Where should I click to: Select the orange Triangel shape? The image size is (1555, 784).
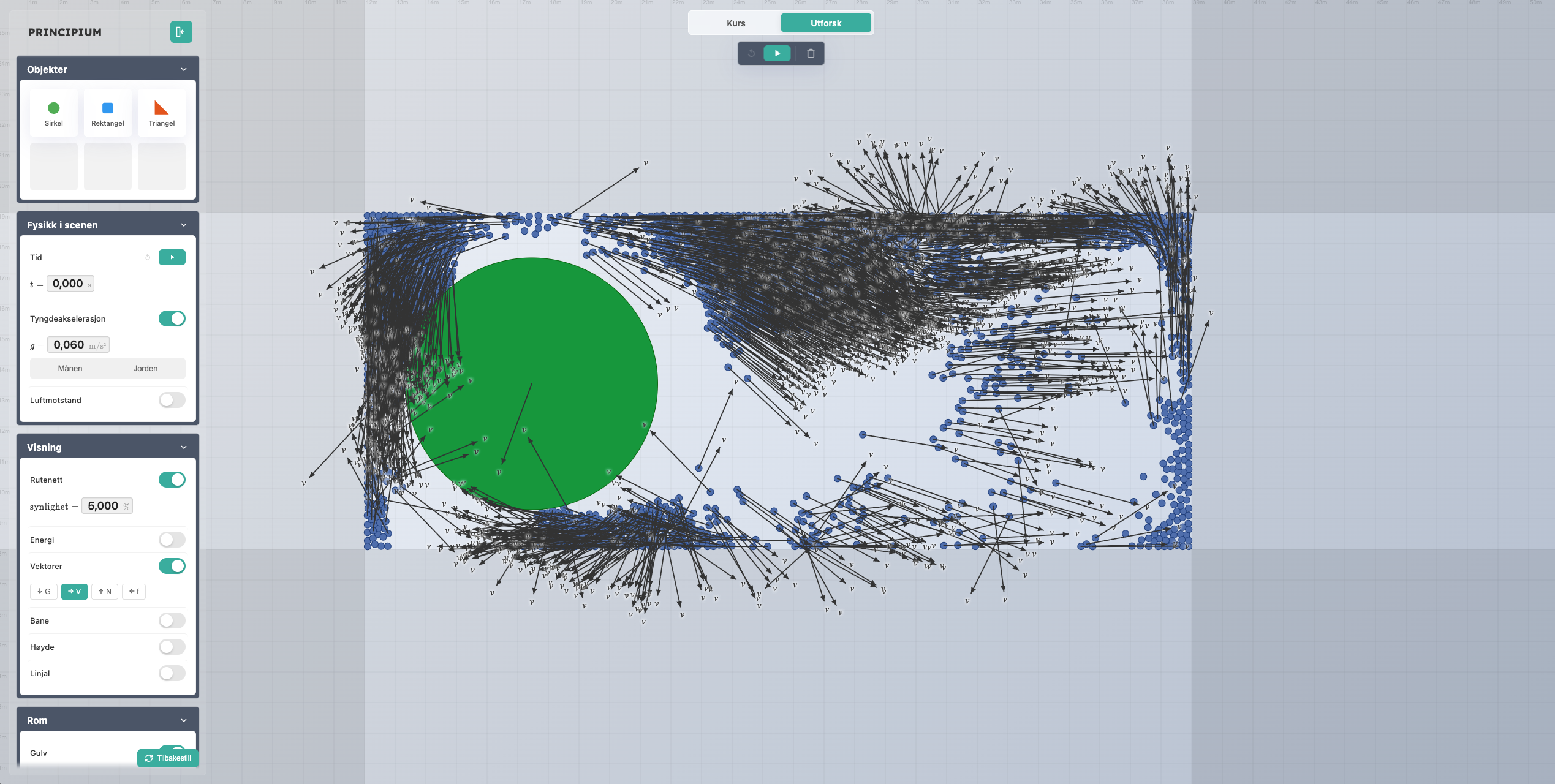[x=162, y=113]
